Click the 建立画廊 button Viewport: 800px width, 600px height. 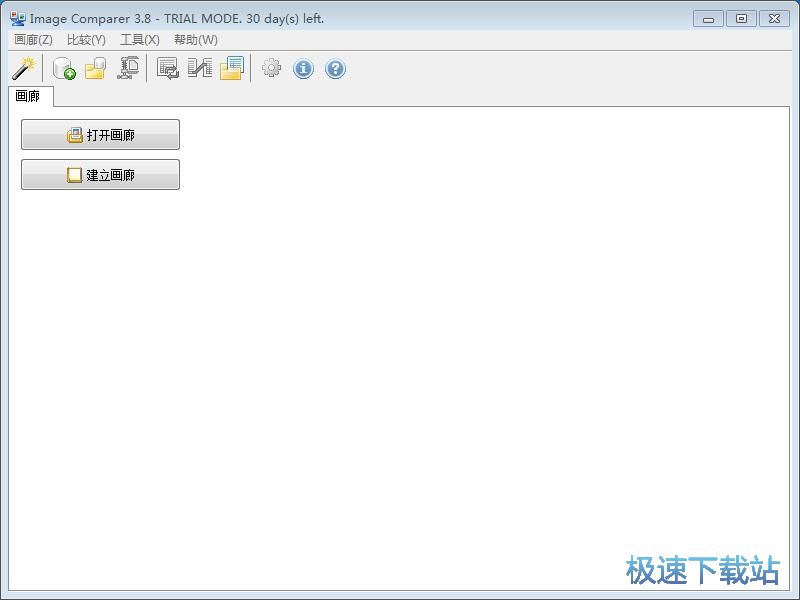[x=101, y=174]
